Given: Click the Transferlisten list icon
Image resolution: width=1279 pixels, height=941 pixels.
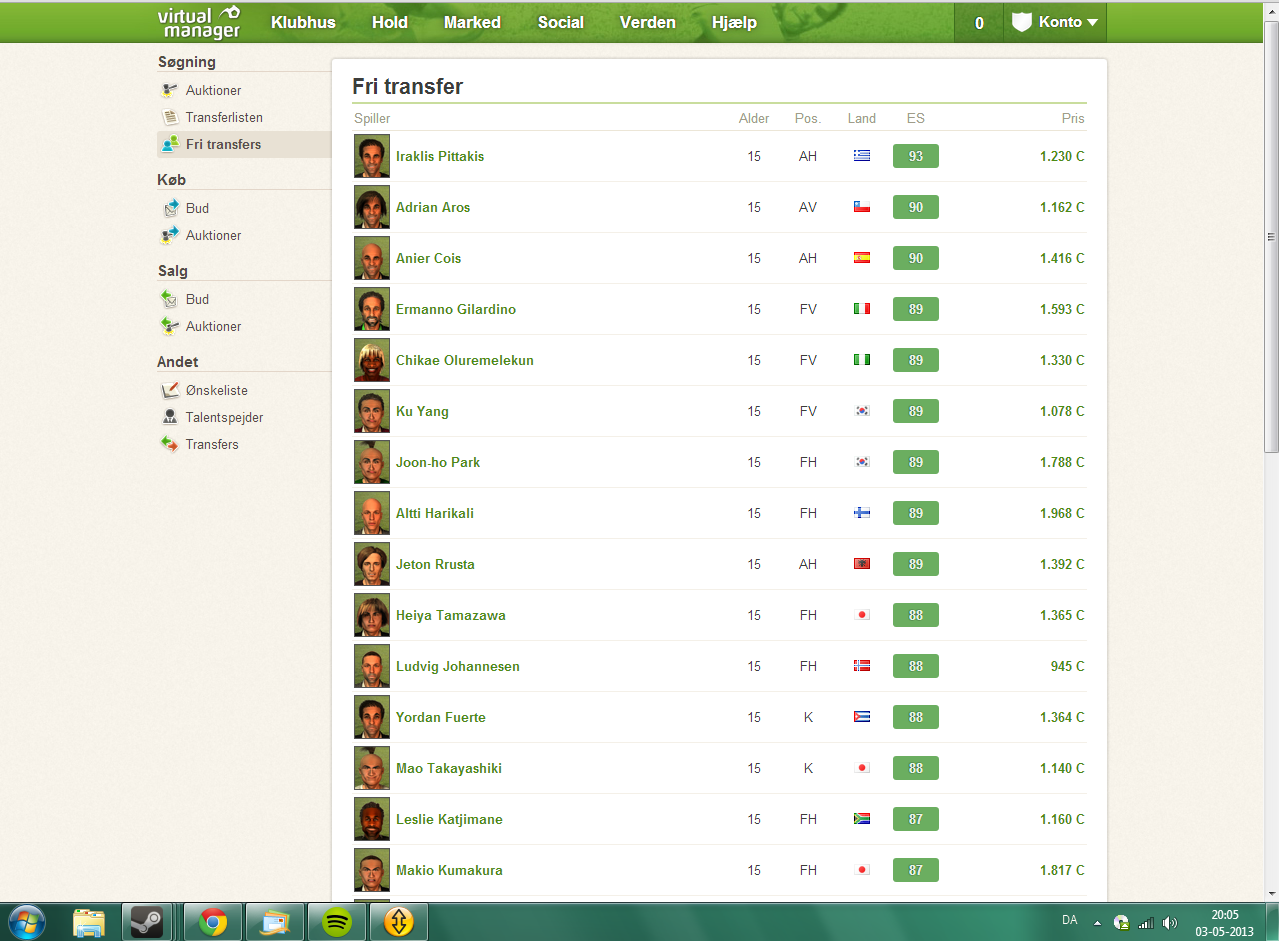Looking at the screenshot, I should (170, 117).
